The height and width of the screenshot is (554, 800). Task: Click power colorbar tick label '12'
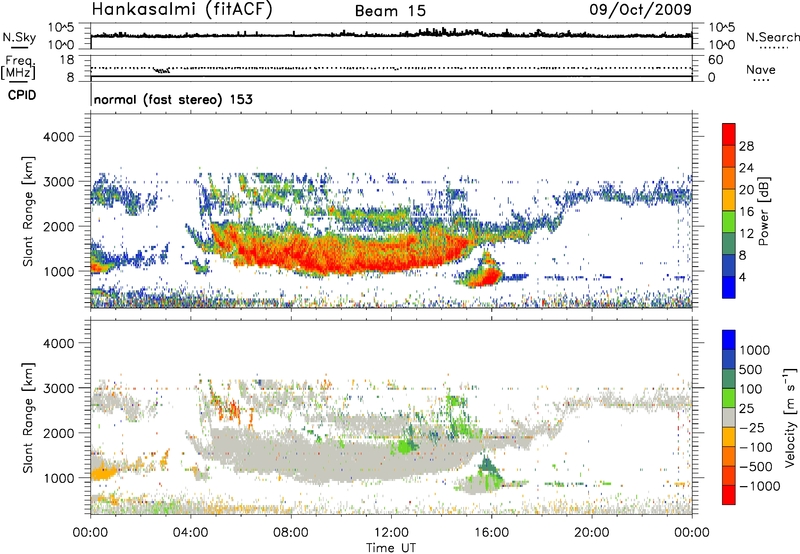tap(746, 234)
